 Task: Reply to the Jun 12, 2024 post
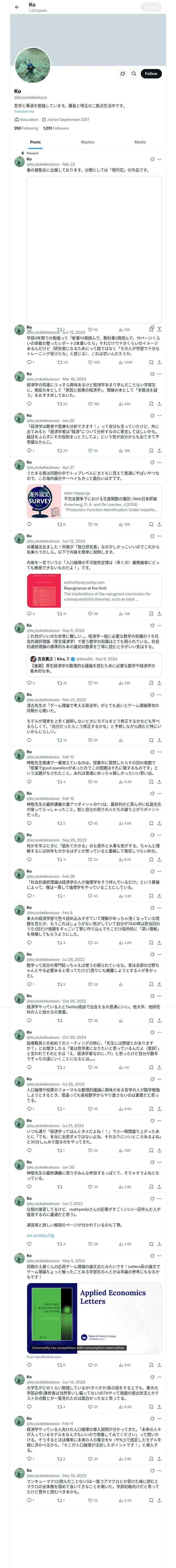pos(29,362)
